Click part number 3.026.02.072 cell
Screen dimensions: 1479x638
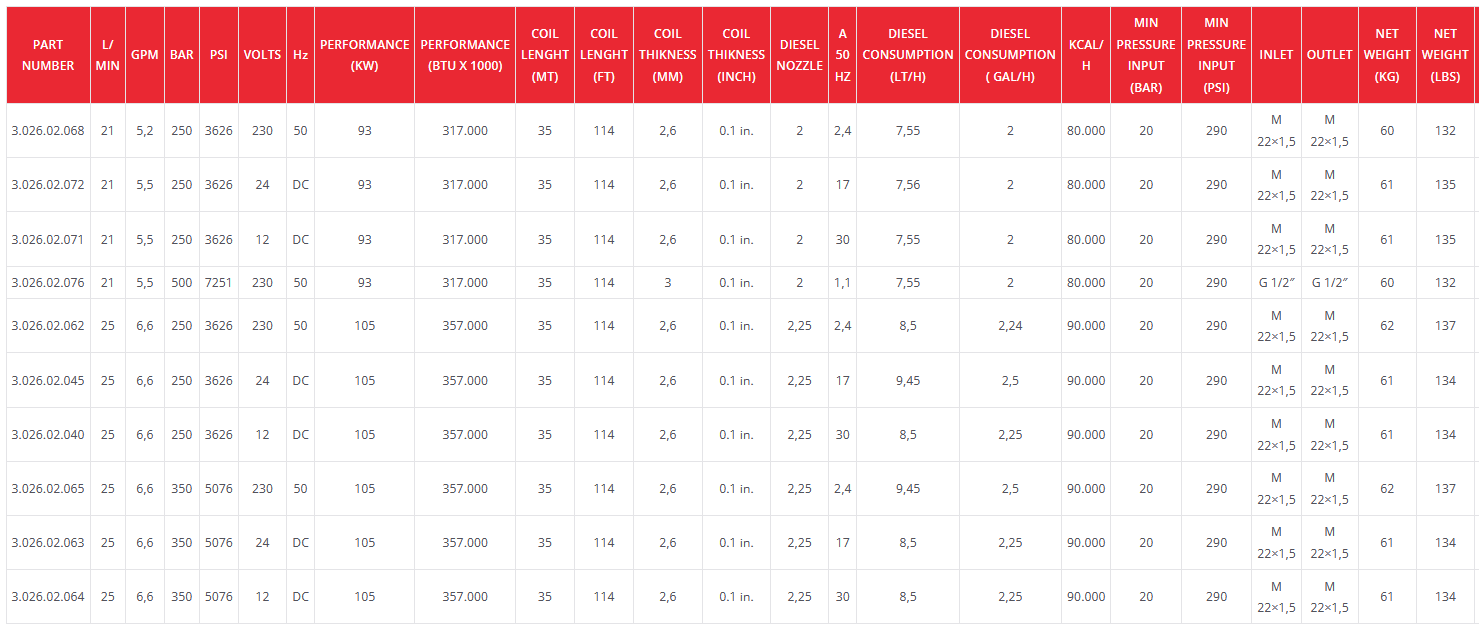pyautogui.click(x=48, y=185)
